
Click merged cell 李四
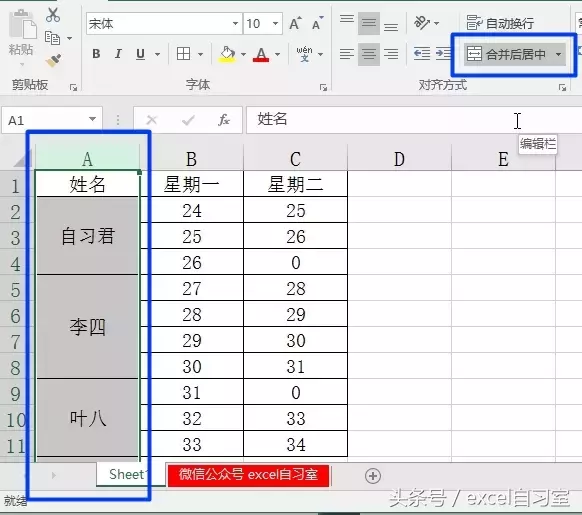pyautogui.click(x=88, y=327)
